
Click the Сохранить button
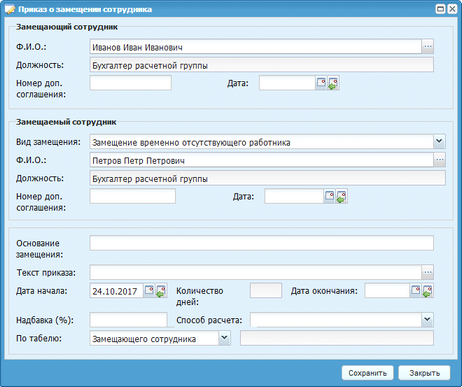tap(367, 373)
